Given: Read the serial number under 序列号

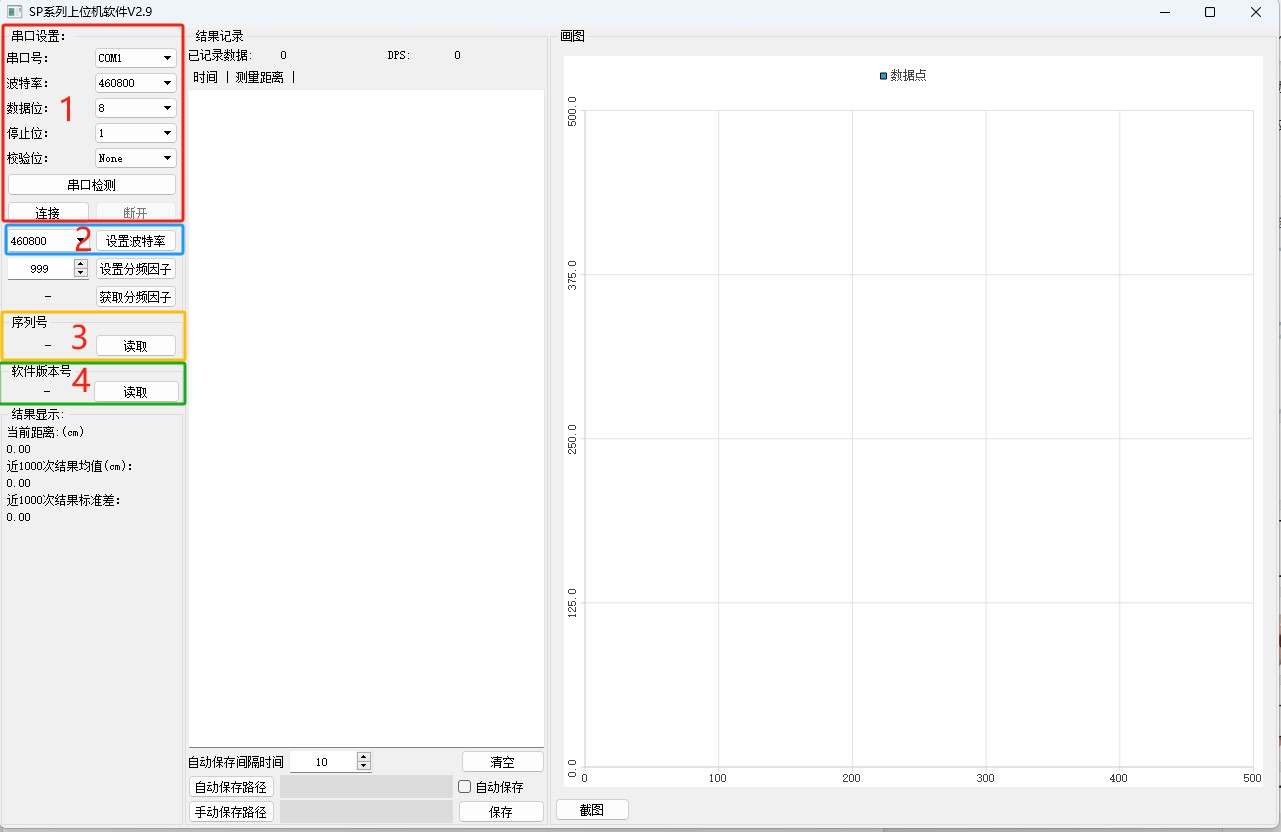Looking at the screenshot, I should [x=136, y=346].
